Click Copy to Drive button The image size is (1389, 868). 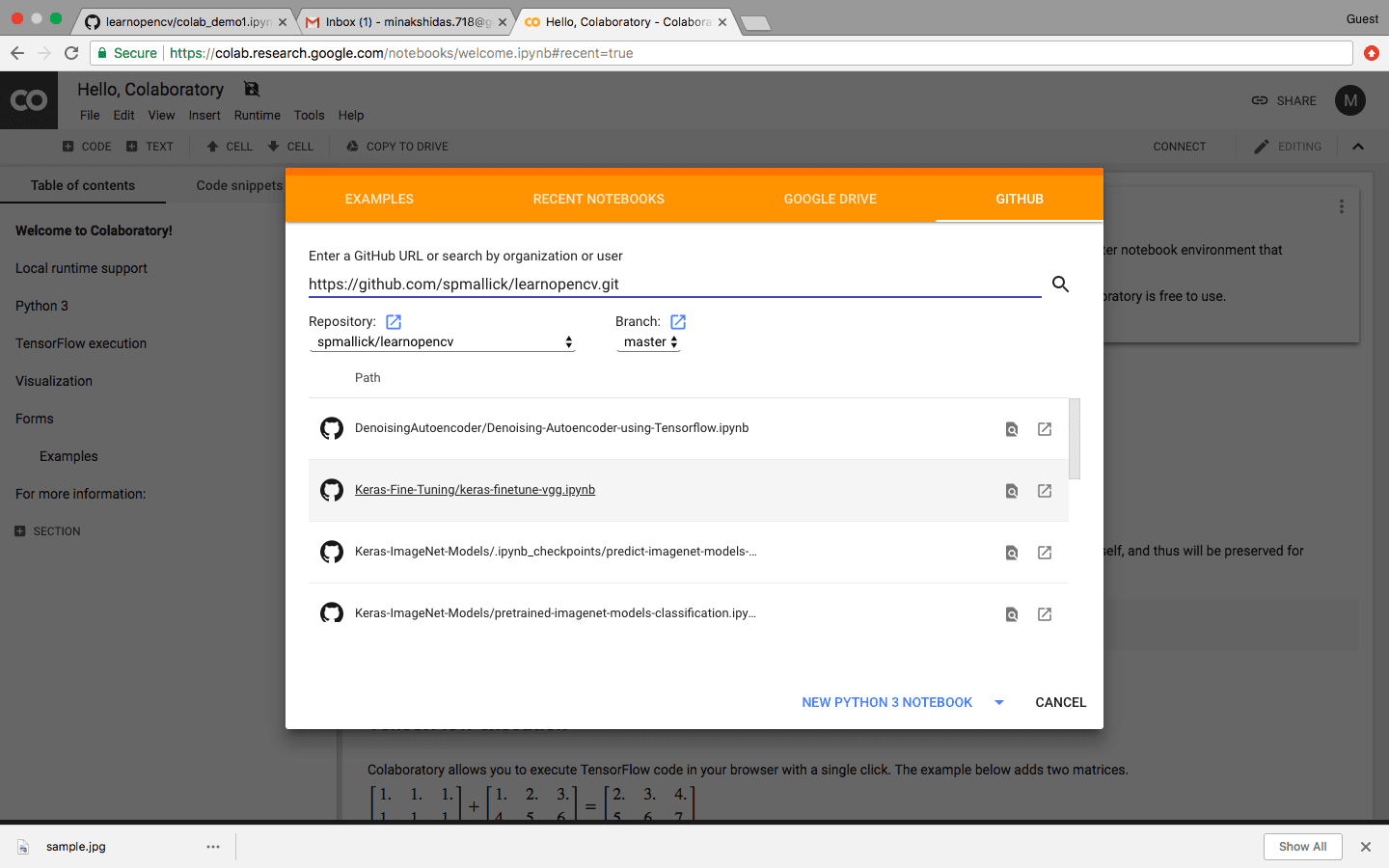click(x=396, y=147)
